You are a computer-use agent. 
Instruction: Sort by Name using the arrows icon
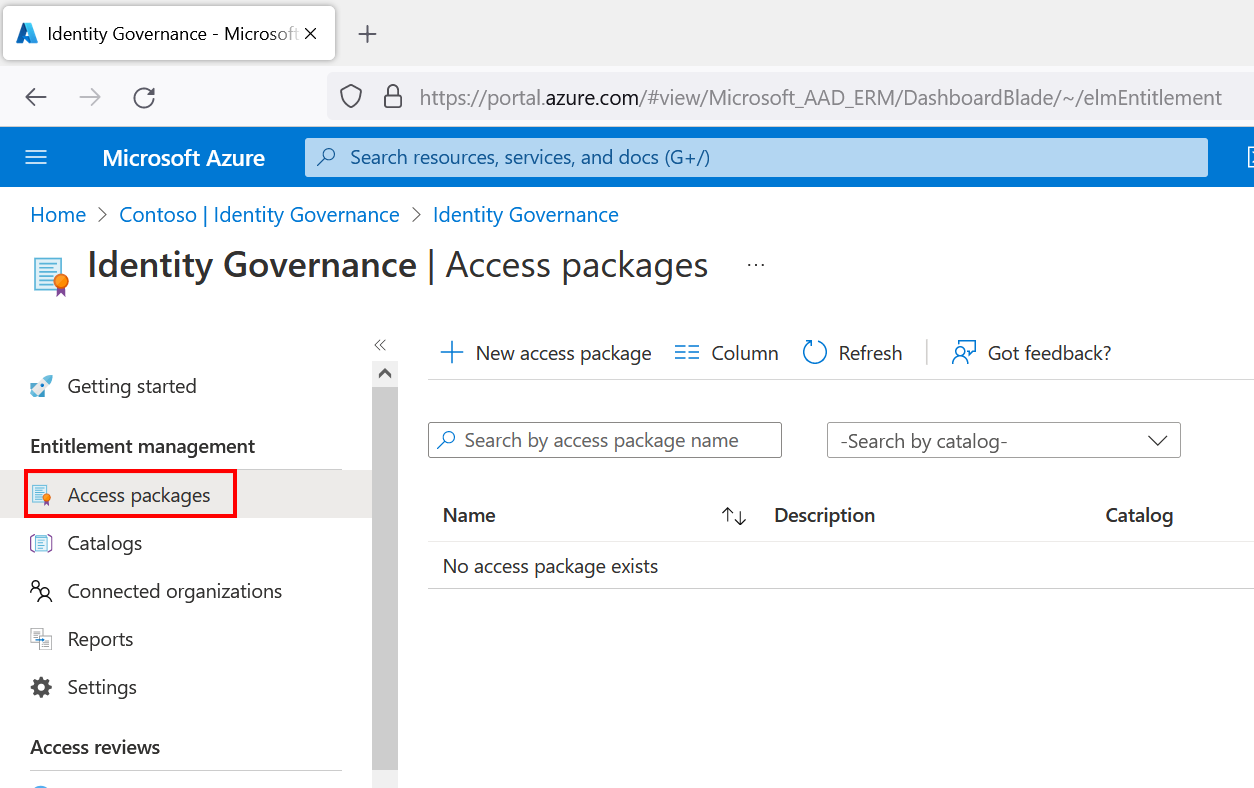click(x=734, y=516)
